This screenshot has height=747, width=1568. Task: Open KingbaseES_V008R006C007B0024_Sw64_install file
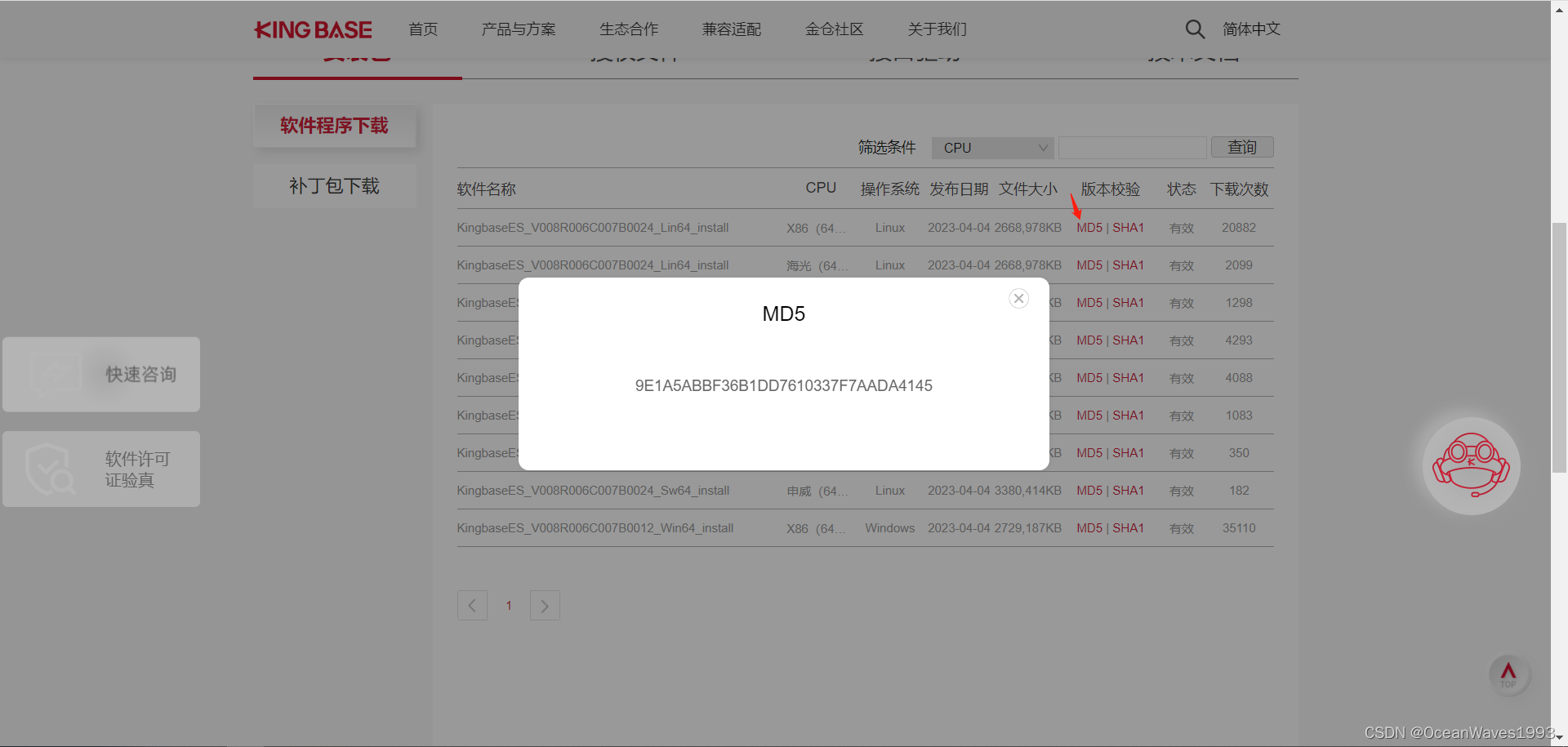pos(594,491)
